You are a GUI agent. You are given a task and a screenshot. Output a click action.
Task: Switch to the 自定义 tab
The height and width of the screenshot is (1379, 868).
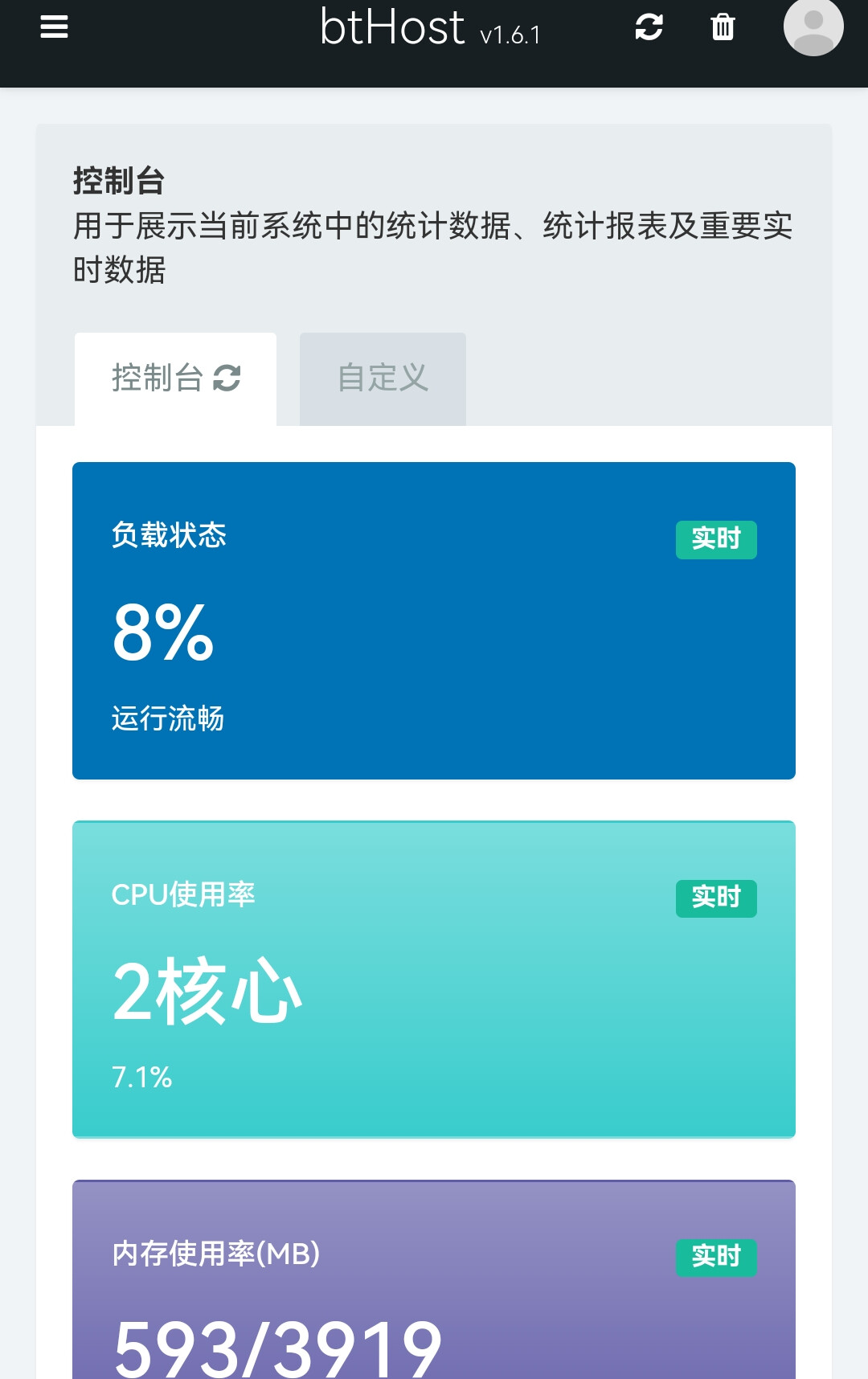point(383,379)
